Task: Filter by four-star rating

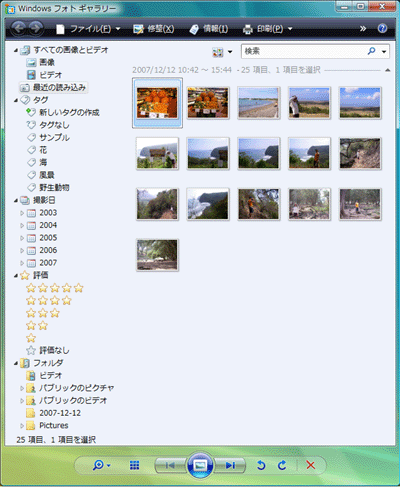Action: [x=49, y=300]
